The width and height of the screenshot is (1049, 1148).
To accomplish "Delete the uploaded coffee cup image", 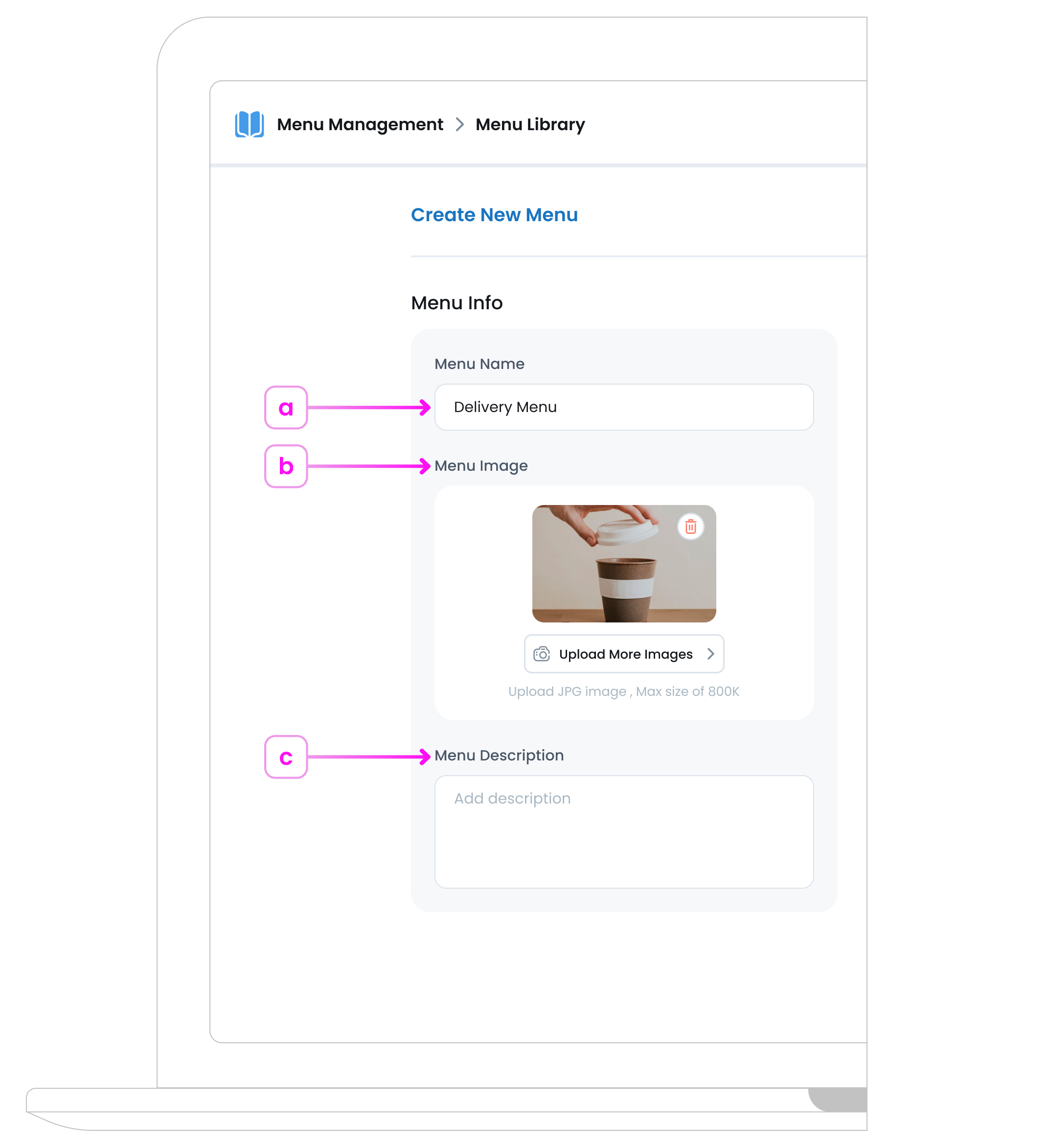I will [x=690, y=527].
